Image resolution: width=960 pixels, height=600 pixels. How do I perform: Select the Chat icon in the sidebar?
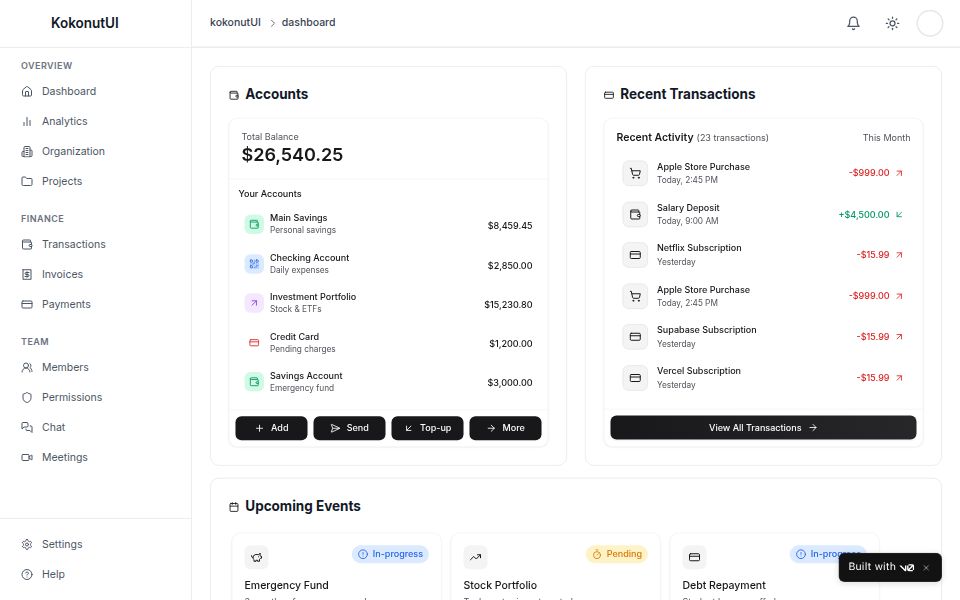28,427
